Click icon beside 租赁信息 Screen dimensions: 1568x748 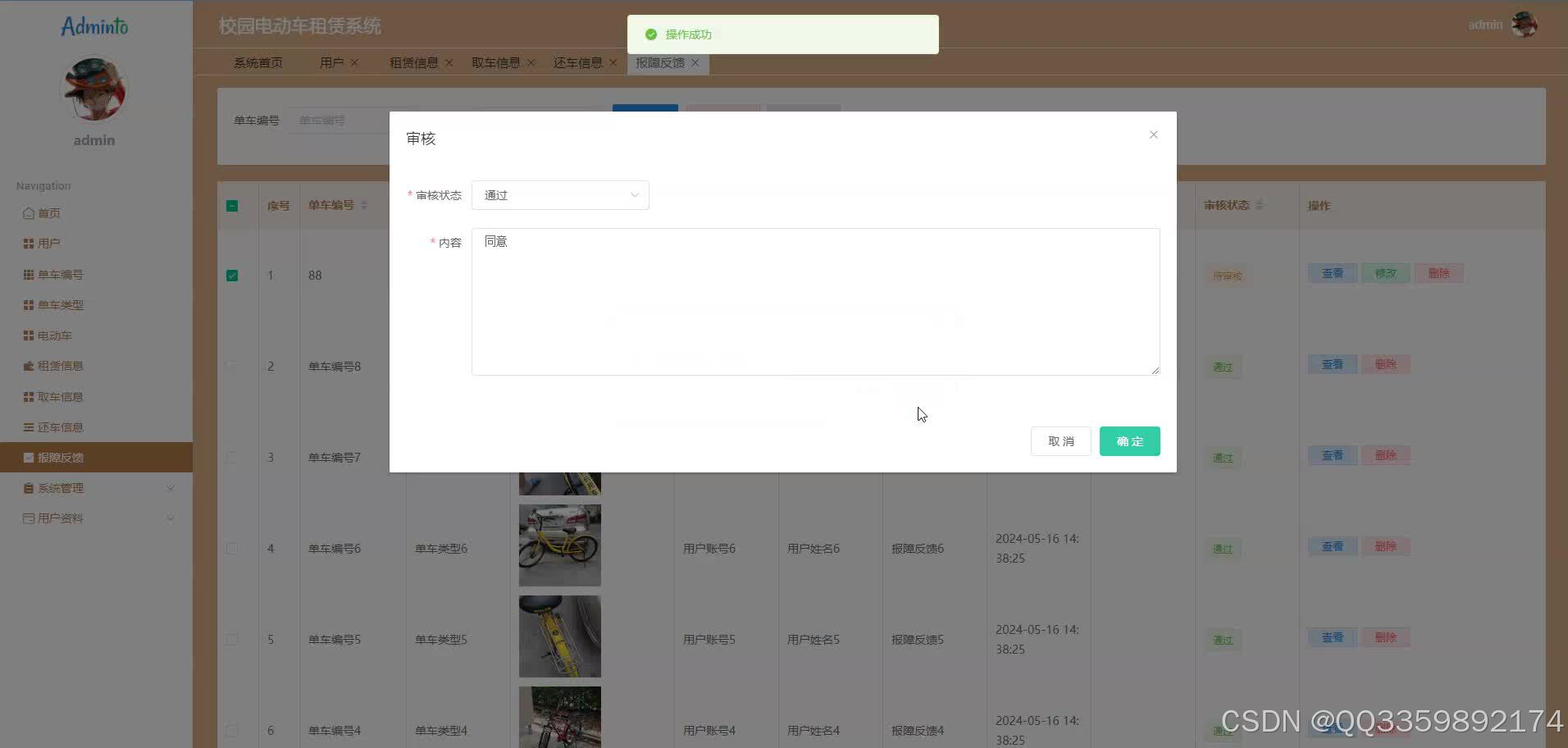pyautogui.click(x=29, y=366)
